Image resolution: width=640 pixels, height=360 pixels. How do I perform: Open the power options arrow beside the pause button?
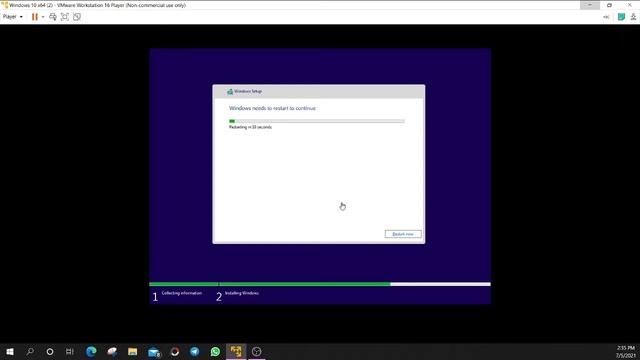click(x=43, y=17)
